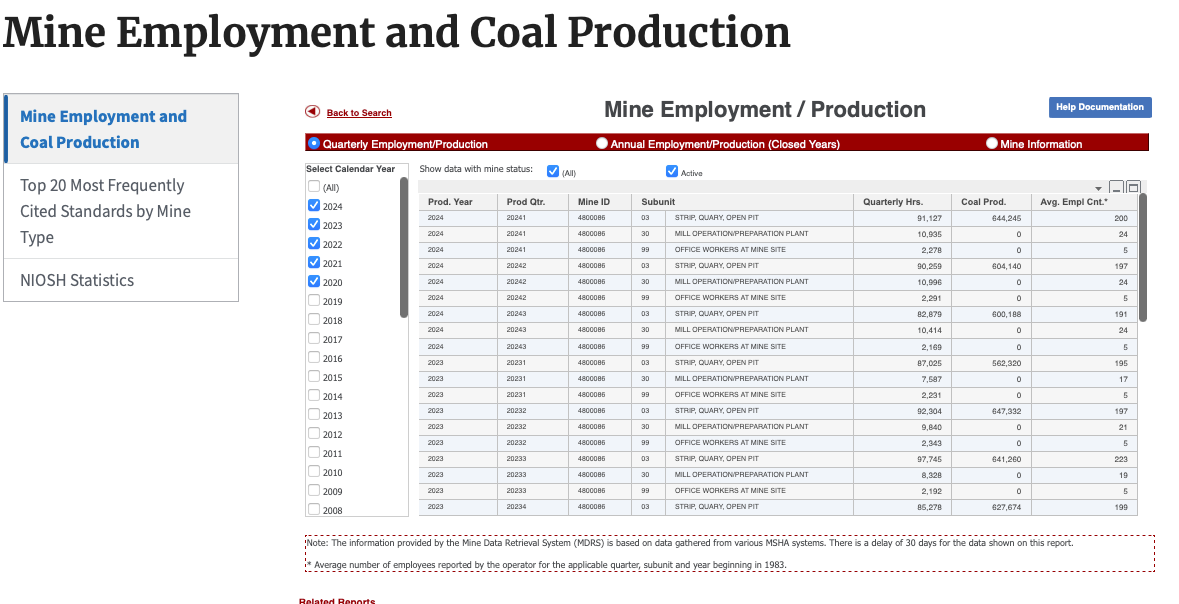The width and height of the screenshot is (1179, 604).
Task: Toggle mine status (All) checkbox
Action: click(x=553, y=171)
